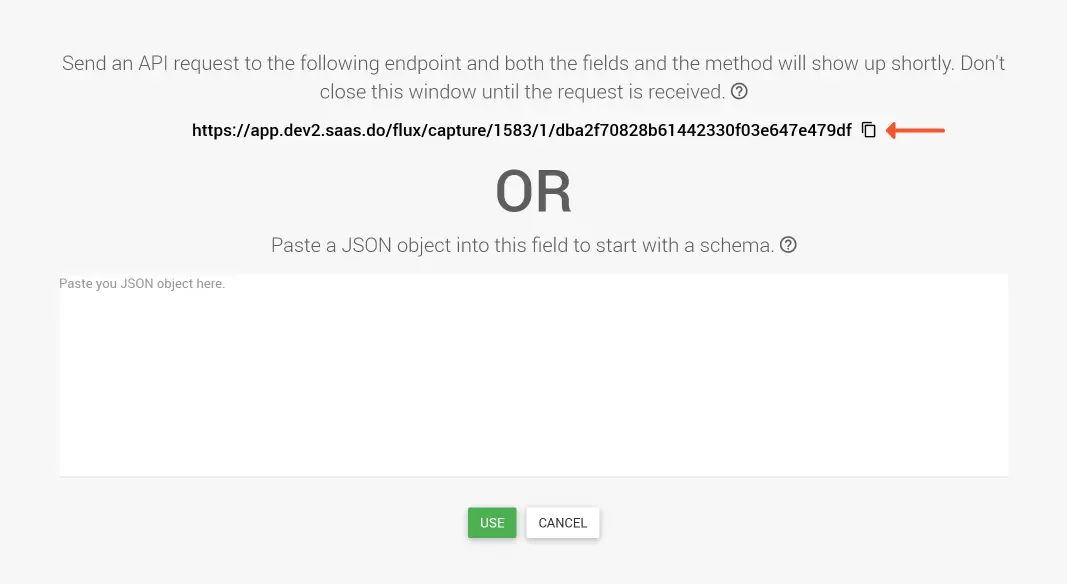Click the large OR heading
This screenshot has width=1067, height=584.
point(533,193)
